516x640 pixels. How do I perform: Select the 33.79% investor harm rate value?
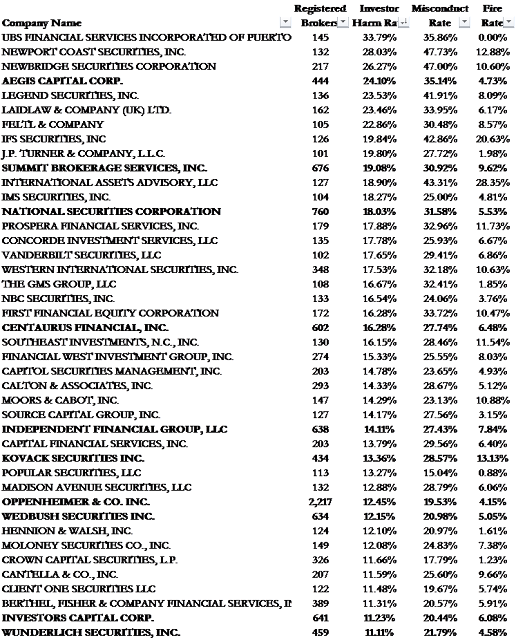point(380,38)
